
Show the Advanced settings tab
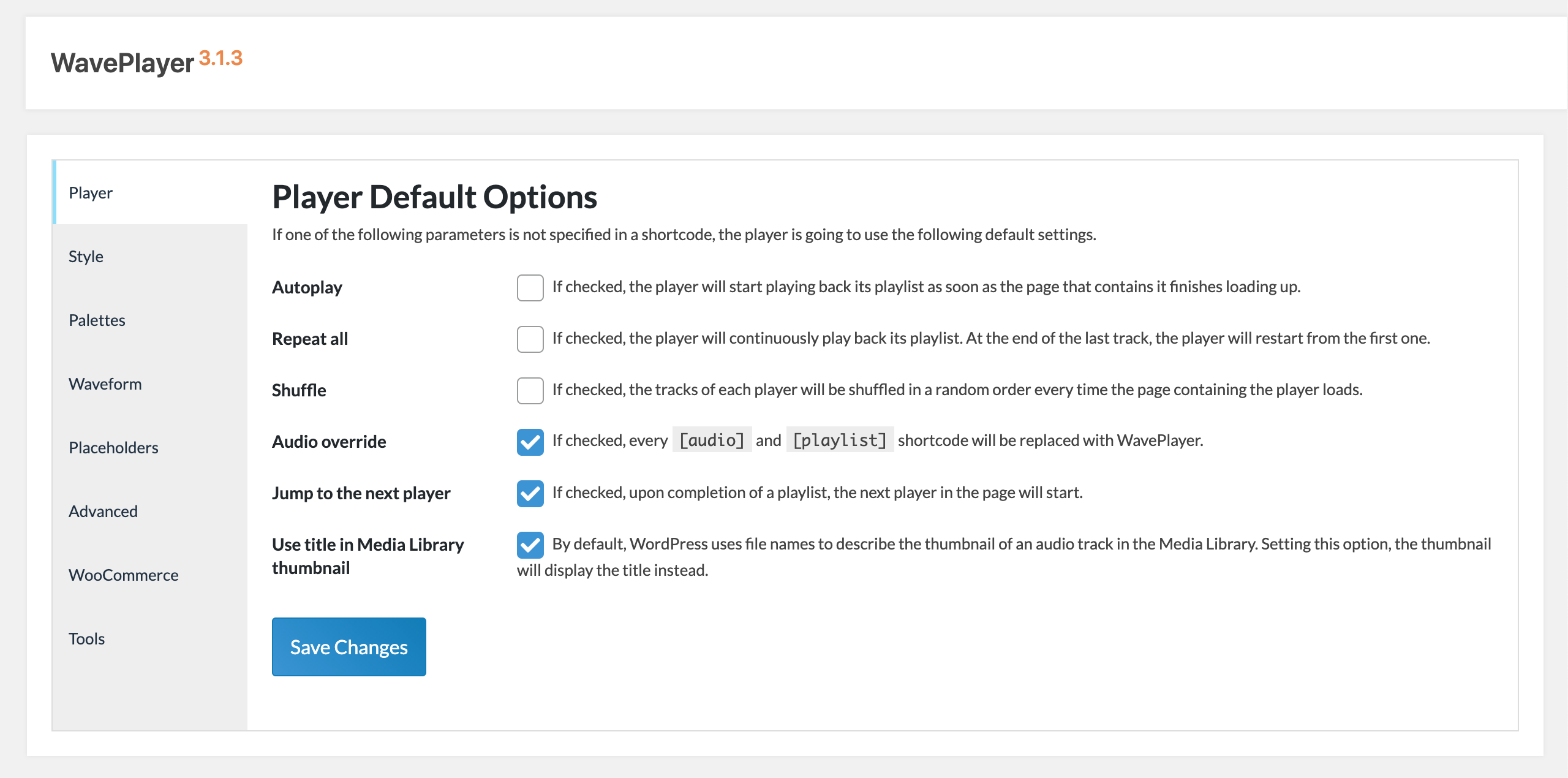click(x=103, y=512)
